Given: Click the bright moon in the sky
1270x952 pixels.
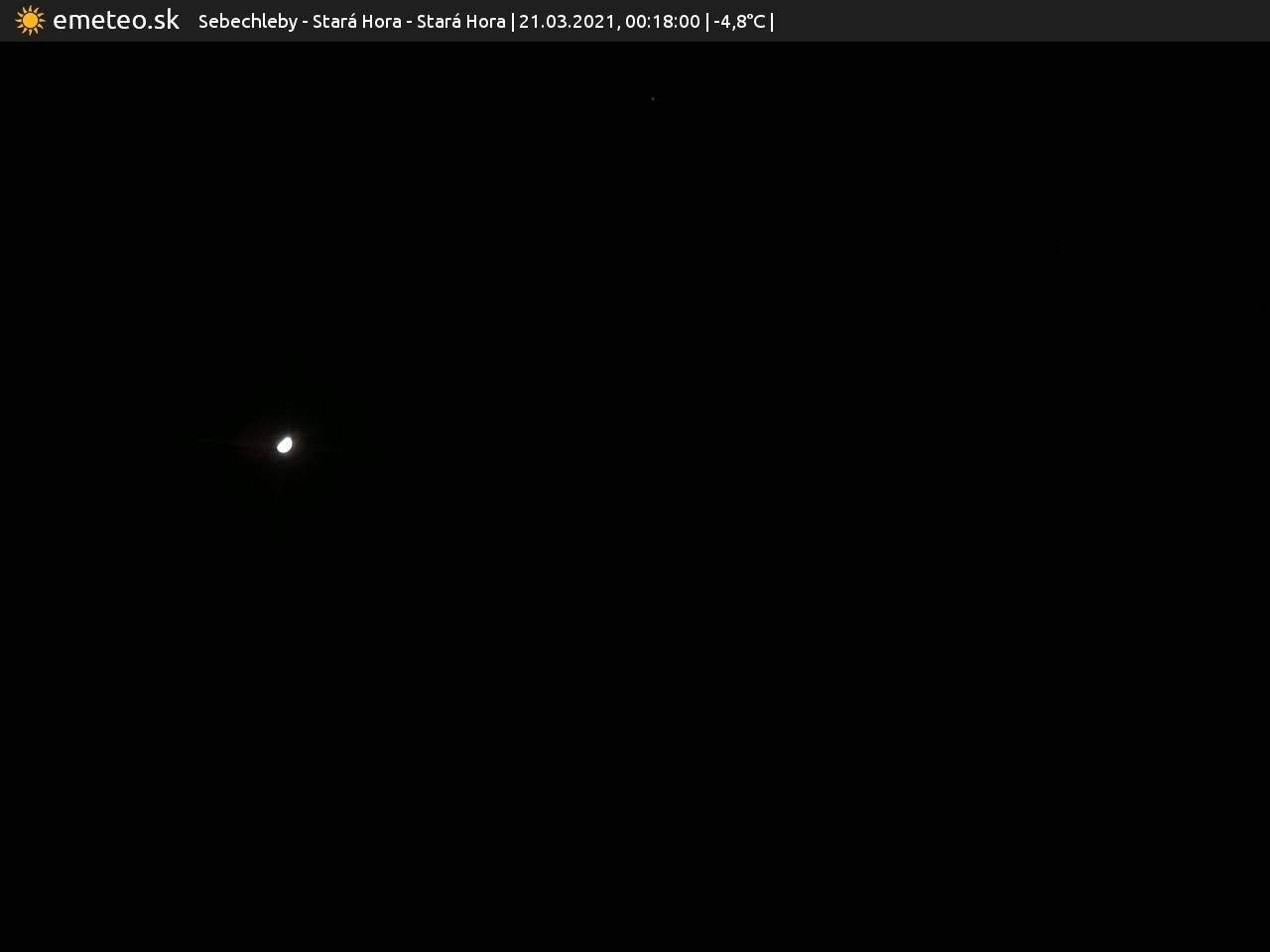Looking at the screenshot, I should pos(285,444).
